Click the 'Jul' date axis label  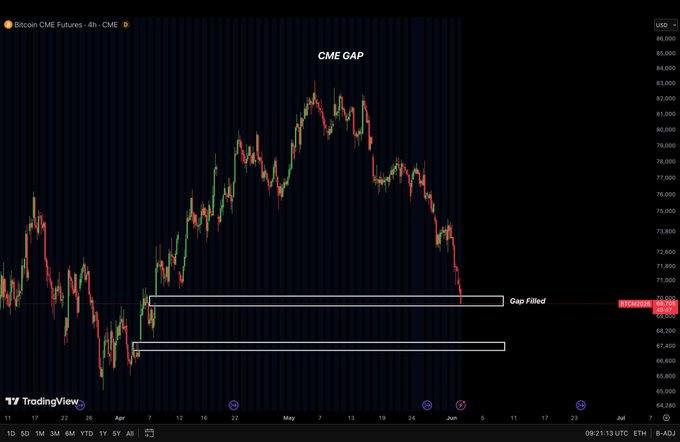pyautogui.click(x=621, y=418)
